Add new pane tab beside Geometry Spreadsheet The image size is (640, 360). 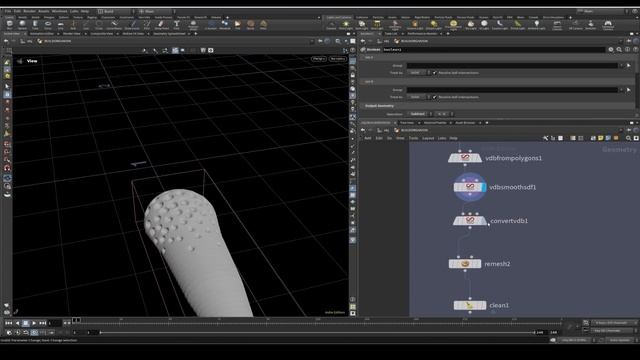point(196,34)
